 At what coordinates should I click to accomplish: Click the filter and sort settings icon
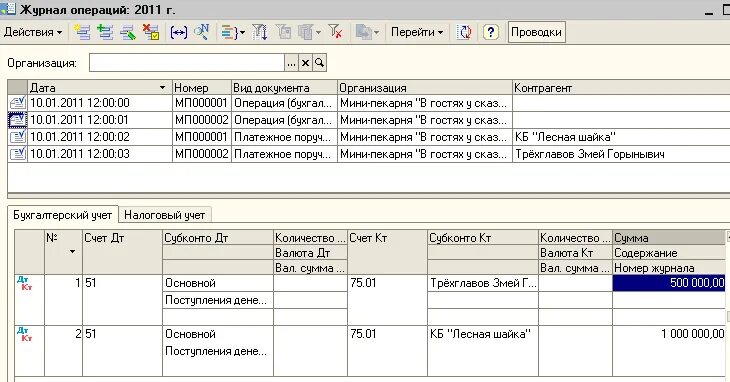point(259,32)
